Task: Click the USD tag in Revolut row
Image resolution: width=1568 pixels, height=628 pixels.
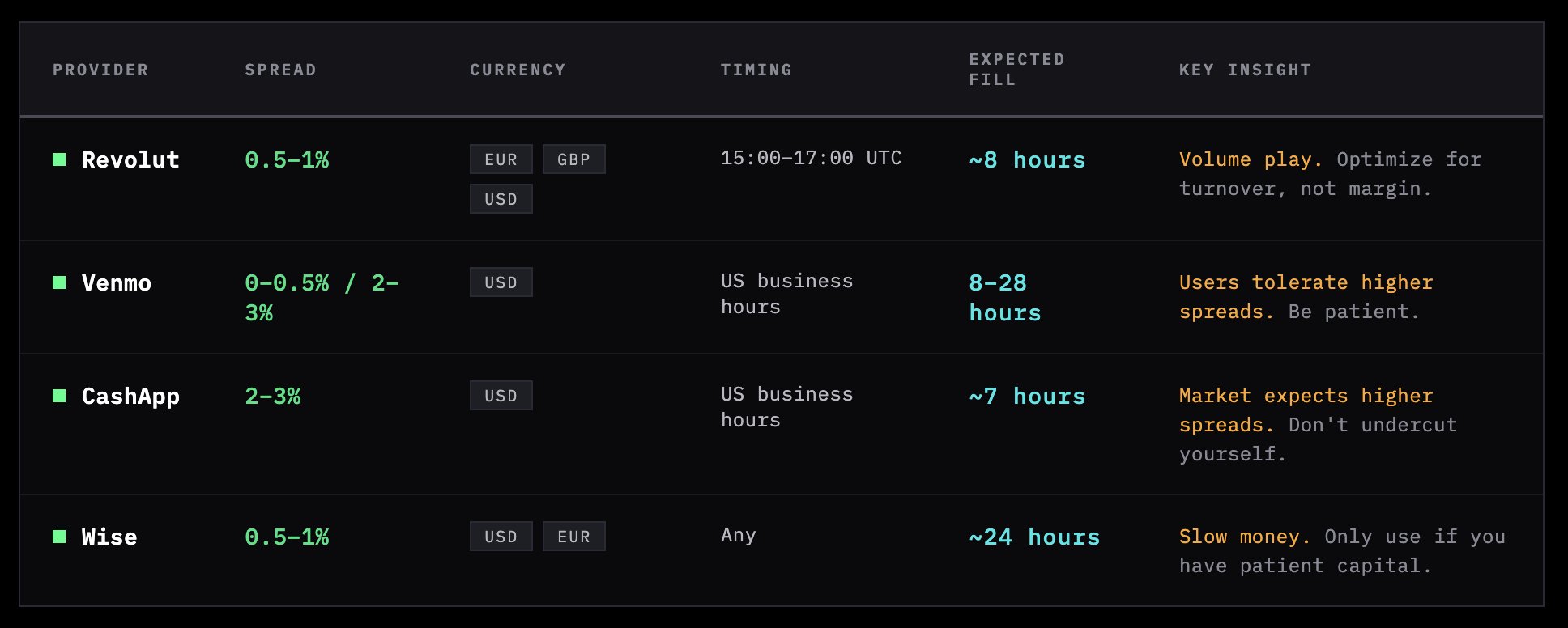Action: pyautogui.click(x=501, y=199)
